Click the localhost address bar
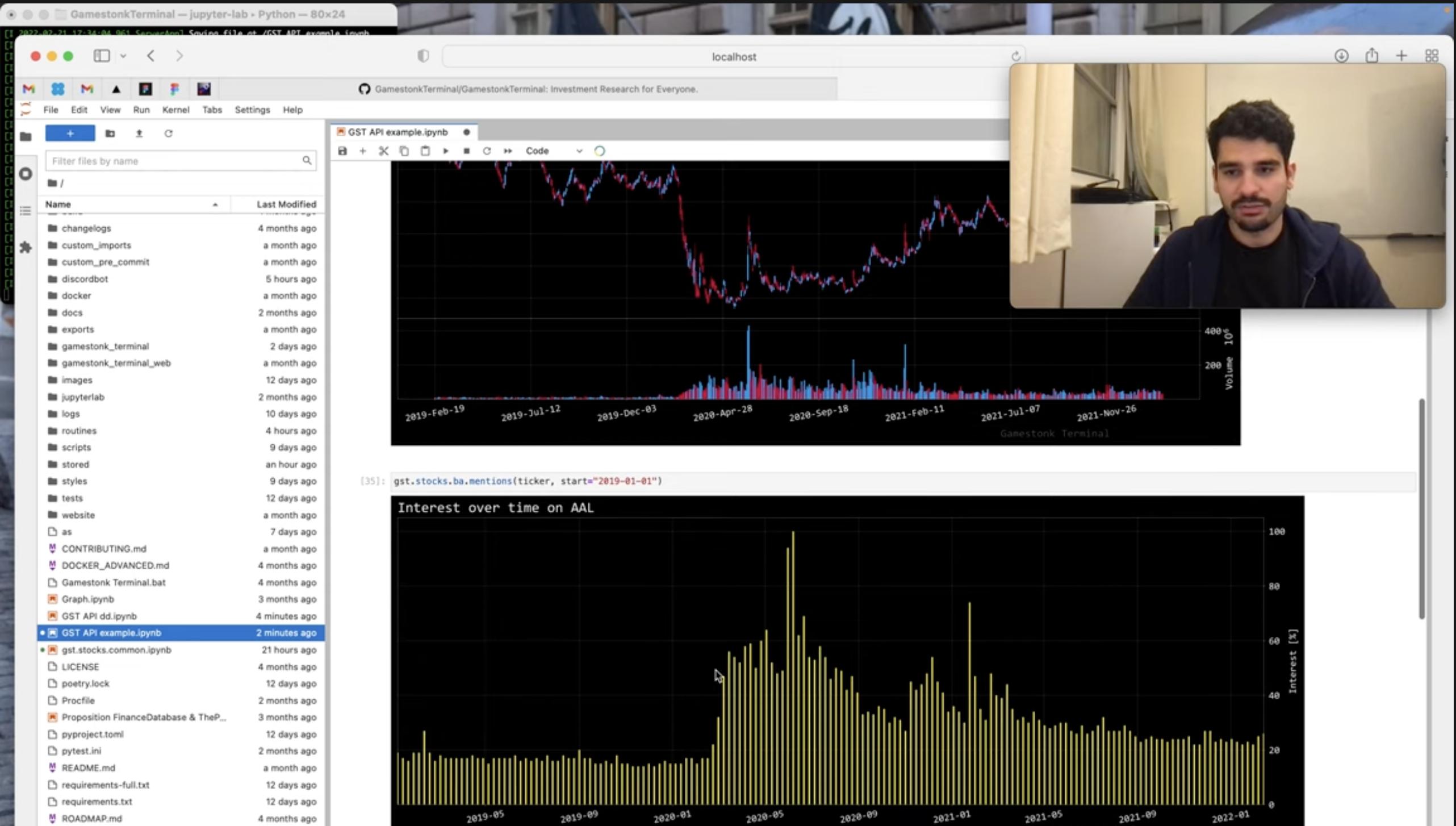 click(x=734, y=56)
